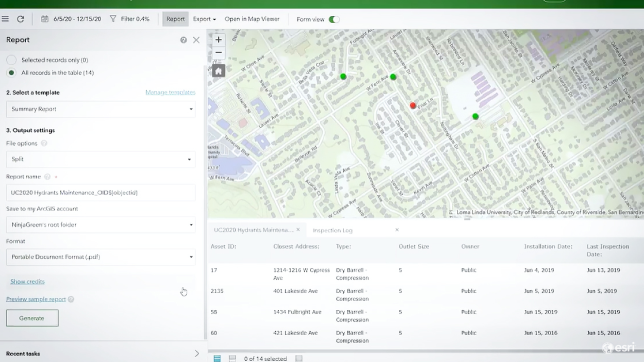Reset map to home extent
644x362 pixels.
218,71
